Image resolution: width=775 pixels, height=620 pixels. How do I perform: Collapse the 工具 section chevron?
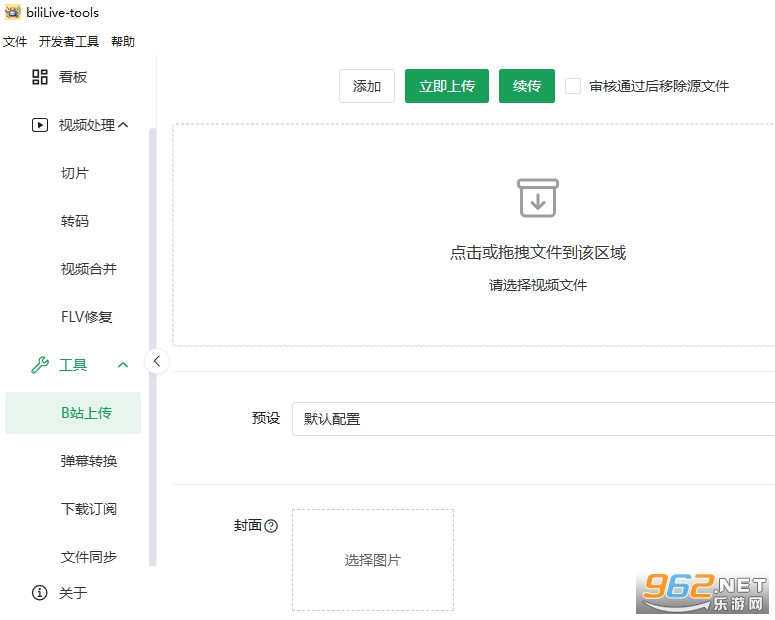123,365
